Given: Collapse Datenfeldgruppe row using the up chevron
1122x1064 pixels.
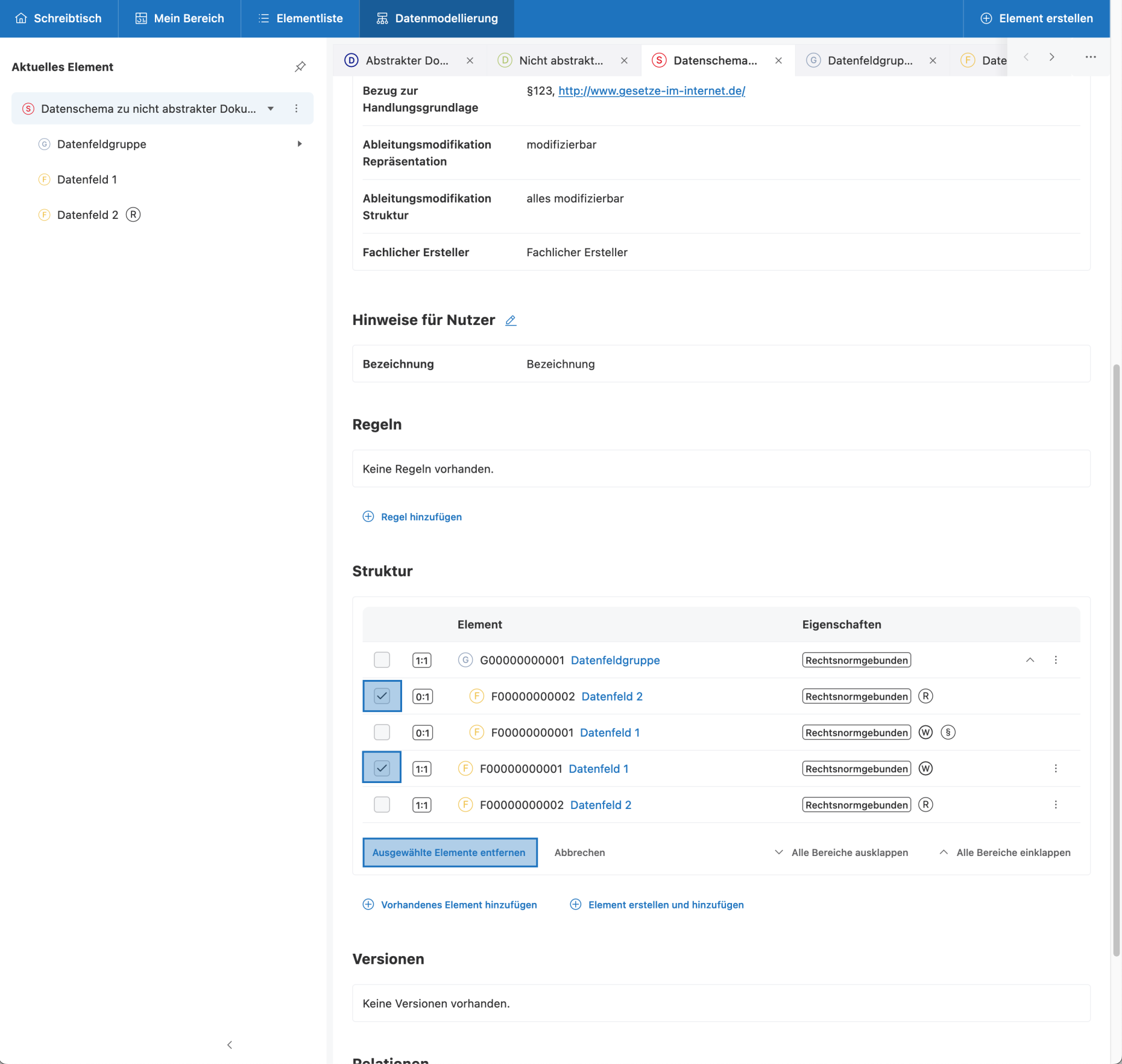Looking at the screenshot, I should (x=1030, y=660).
